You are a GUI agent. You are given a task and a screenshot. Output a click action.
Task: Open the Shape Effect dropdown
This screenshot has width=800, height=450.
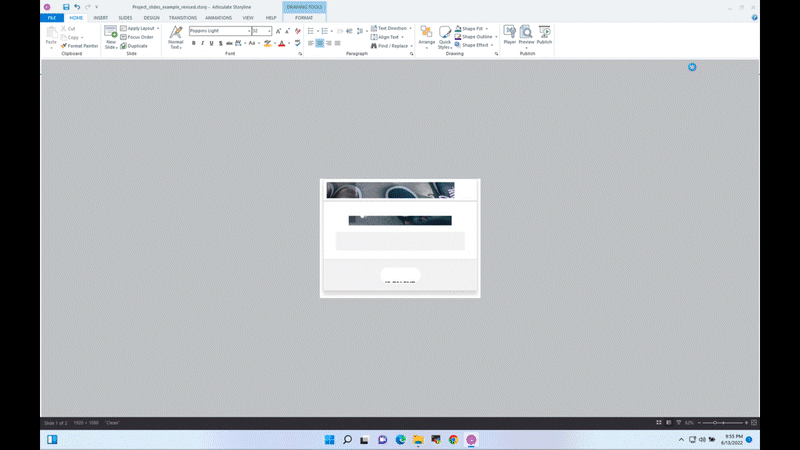point(473,45)
